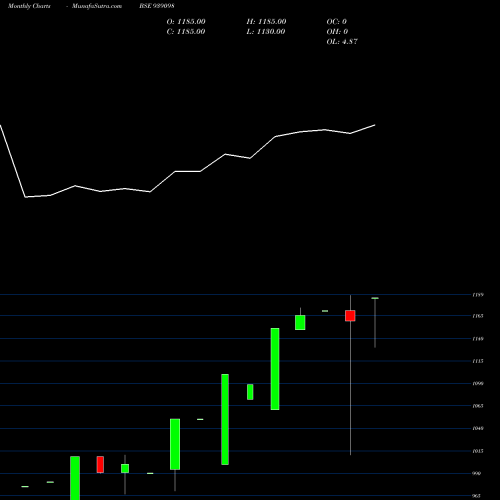Click the "MunafaSutra.com" label
500x500 pixels.
(97, 6)
